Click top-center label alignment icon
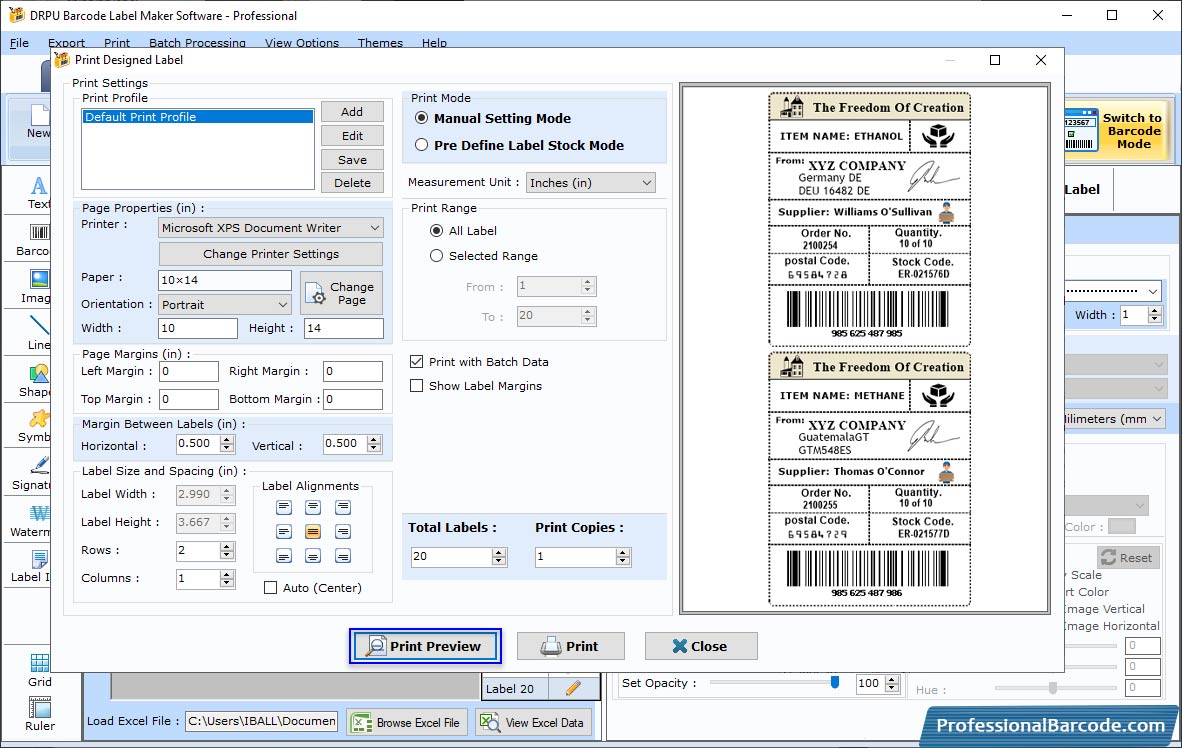The width and height of the screenshot is (1182, 748). coord(313,507)
